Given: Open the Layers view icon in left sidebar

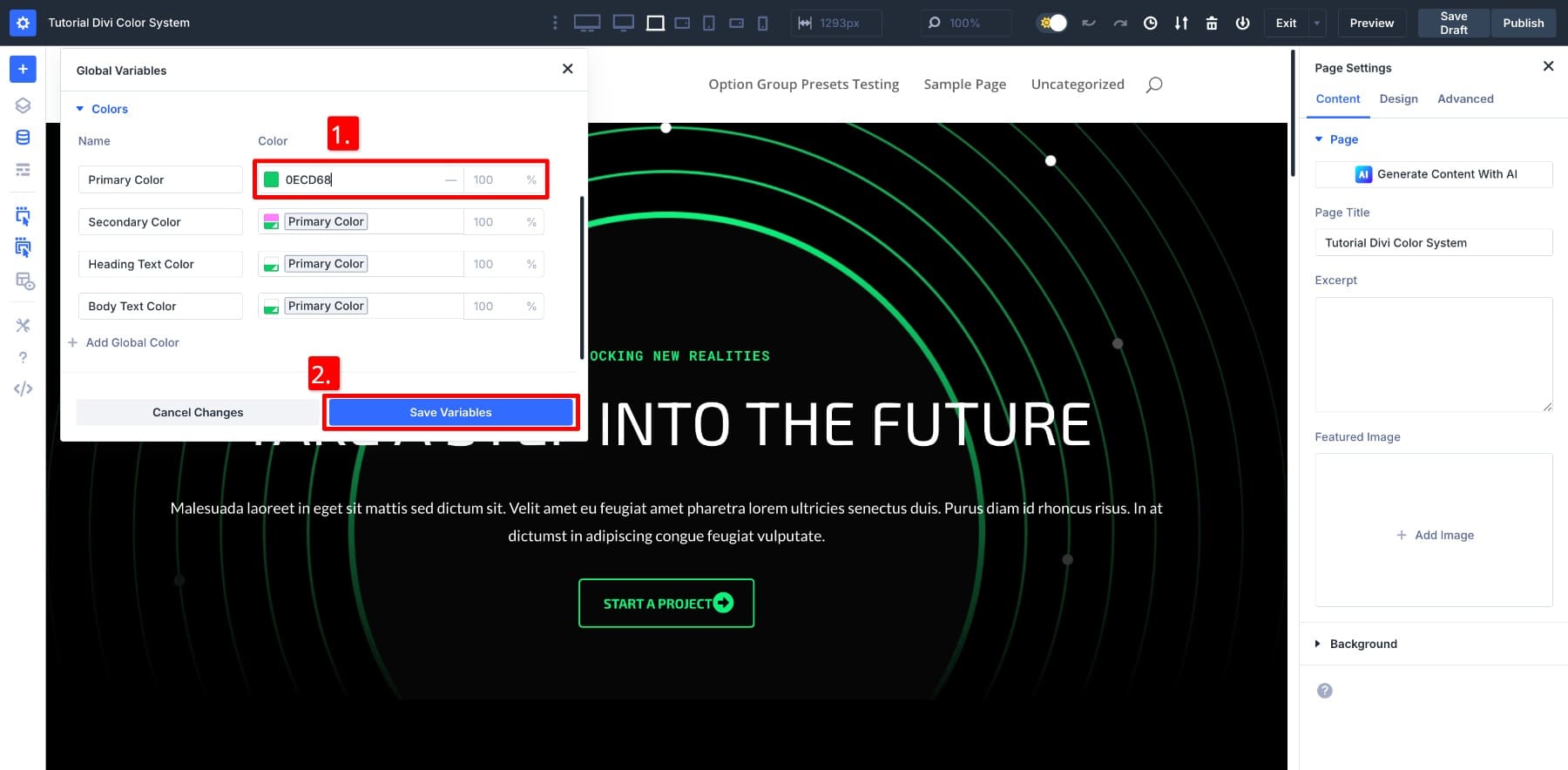Looking at the screenshot, I should click(23, 105).
